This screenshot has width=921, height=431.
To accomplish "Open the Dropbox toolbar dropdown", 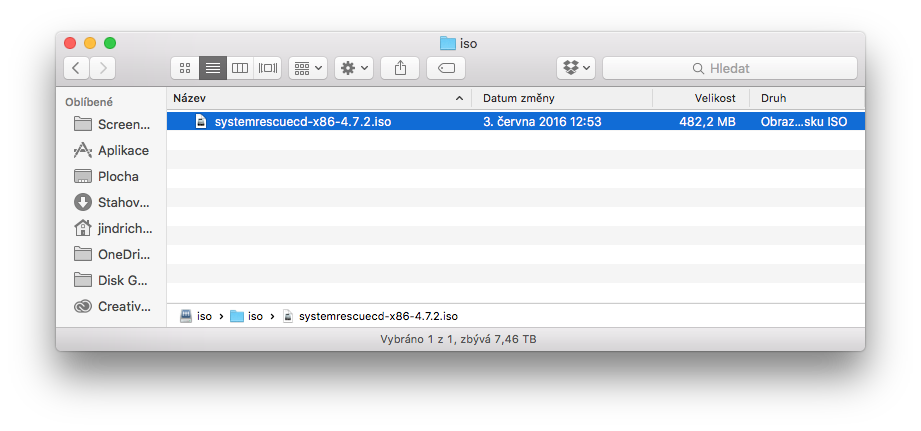I will pos(576,68).
